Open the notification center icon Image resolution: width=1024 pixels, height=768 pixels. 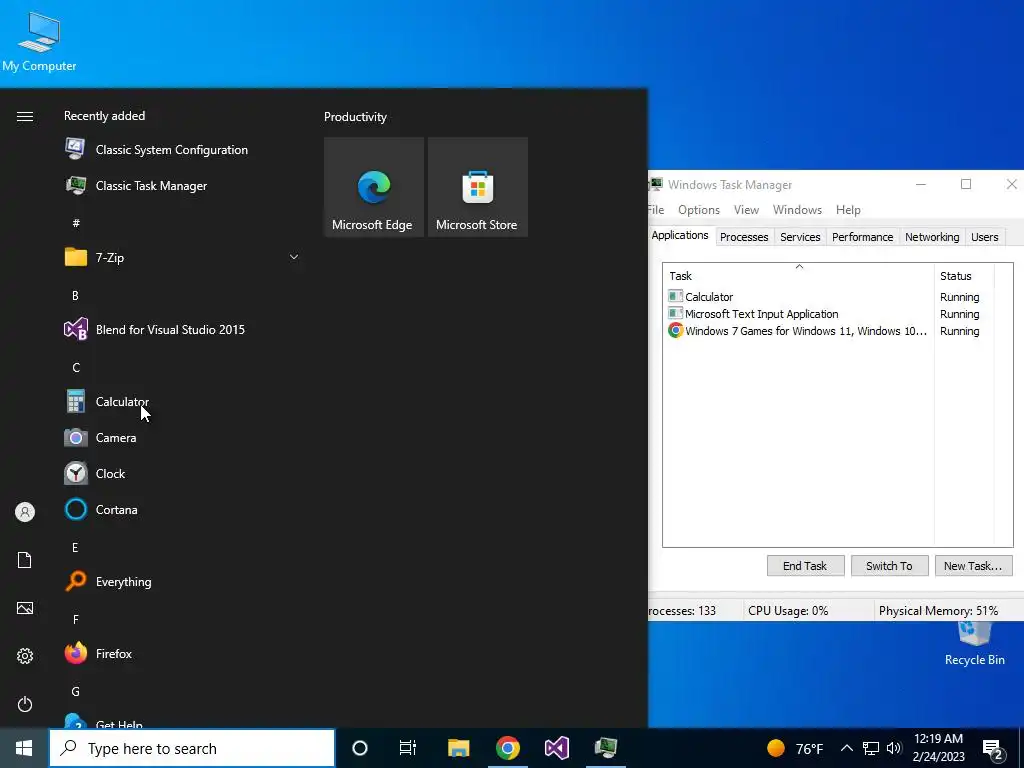[x=993, y=750]
